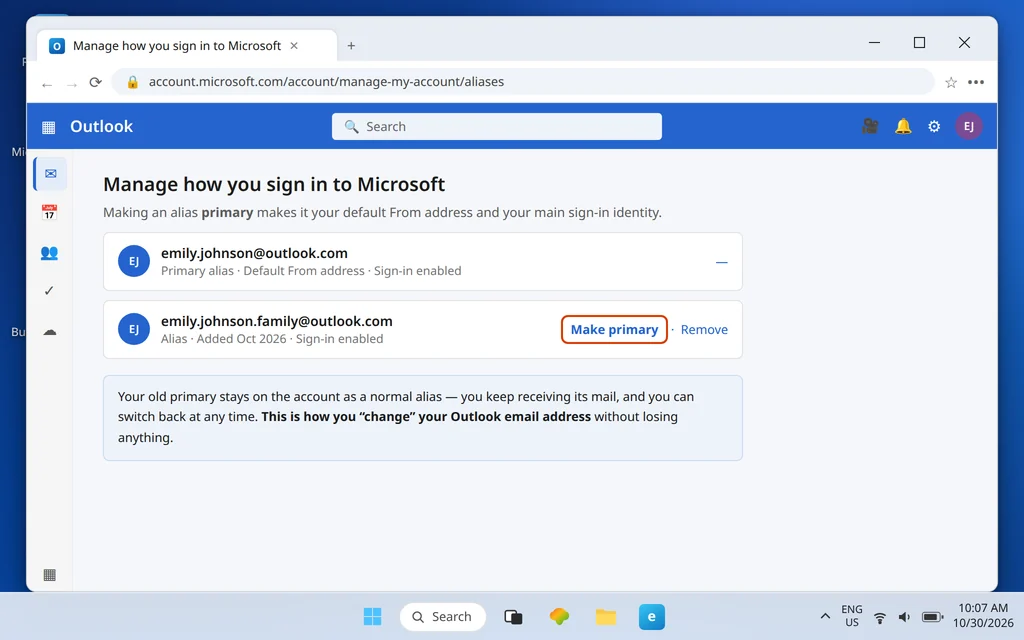This screenshot has width=1024, height=640.
Task: Open the EJ account avatar menu
Action: tap(969, 126)
